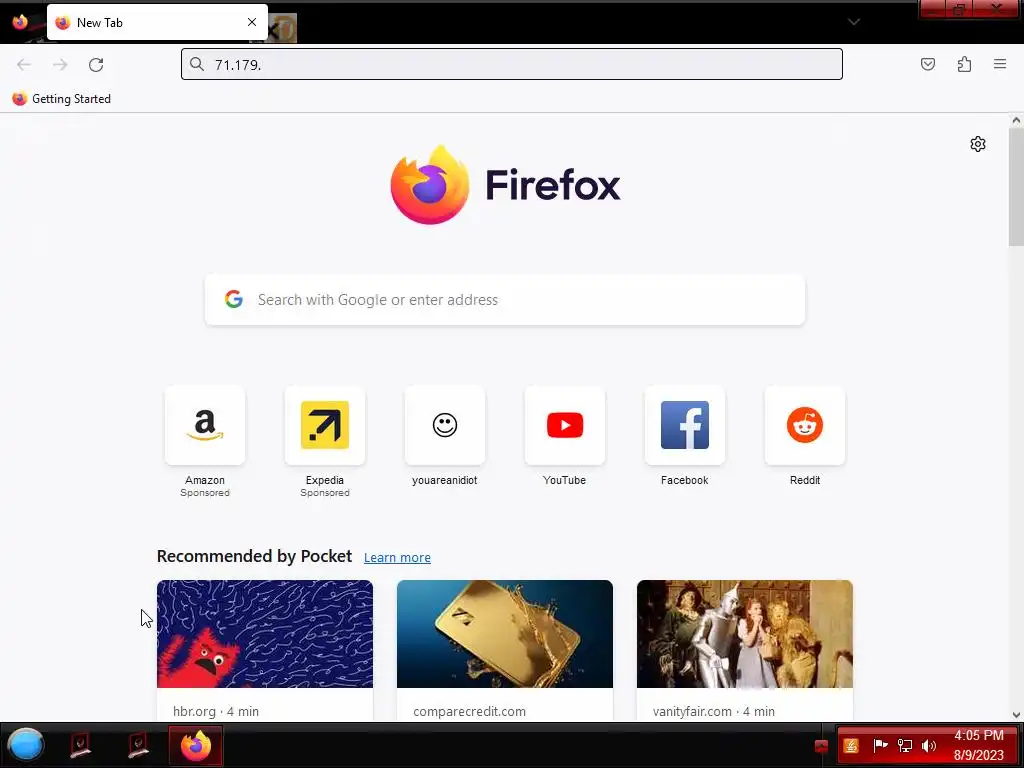Image resolution: width=1024 pixels, height=768 pixels.
Task: Click the Firefox taskbar button
Action: 196,745
